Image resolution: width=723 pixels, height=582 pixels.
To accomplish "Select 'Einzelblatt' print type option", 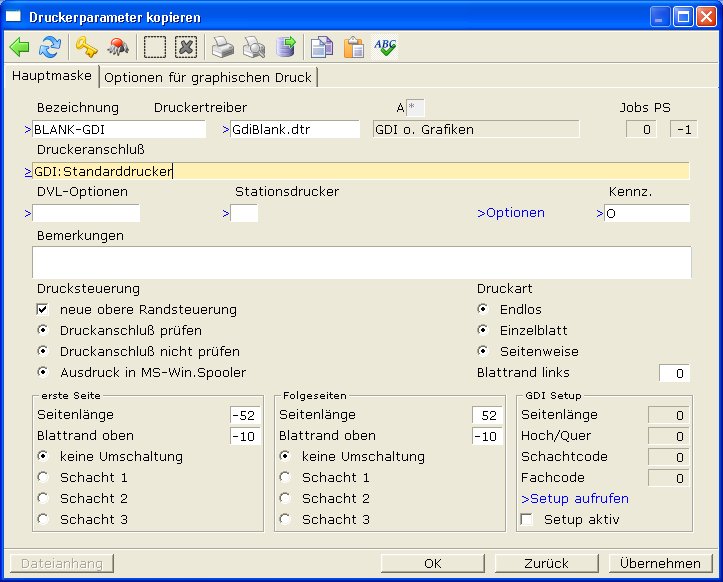I will click(483, 331).
